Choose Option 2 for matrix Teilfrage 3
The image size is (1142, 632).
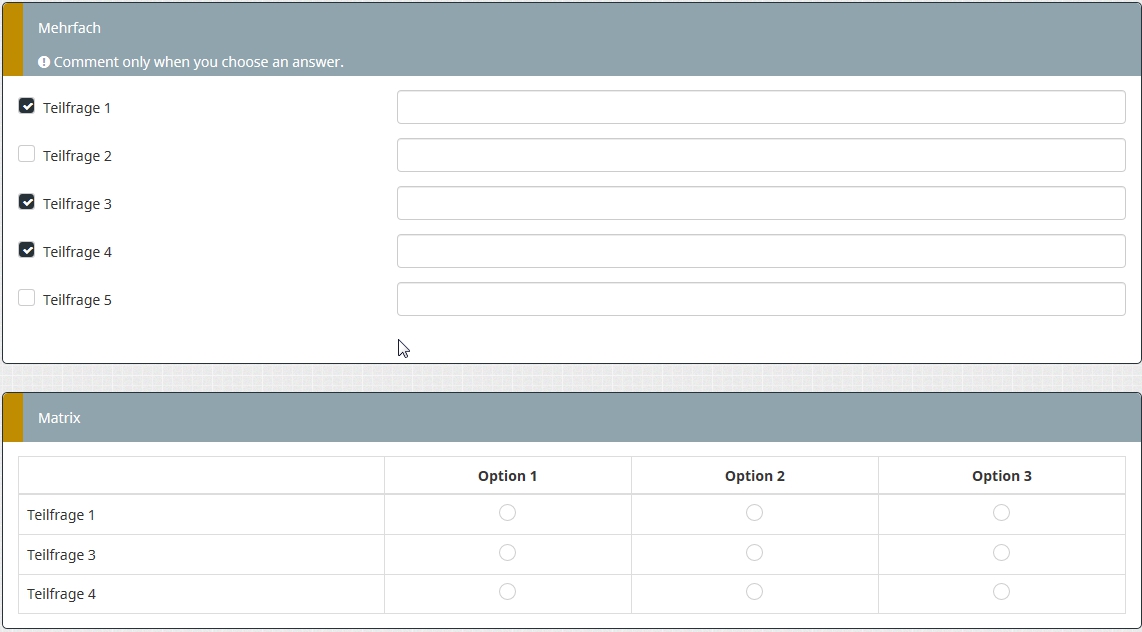tap(754, 553)
